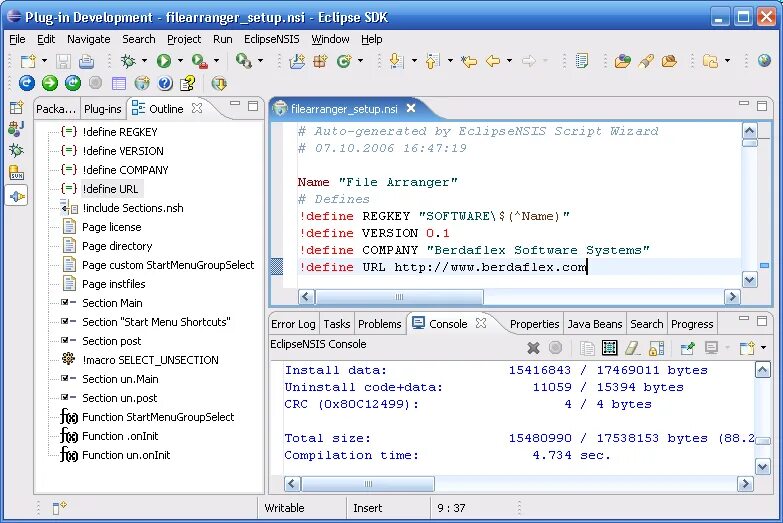
Task: Select 'Section Main' in Outline
Action: click(x=112, y=303)
